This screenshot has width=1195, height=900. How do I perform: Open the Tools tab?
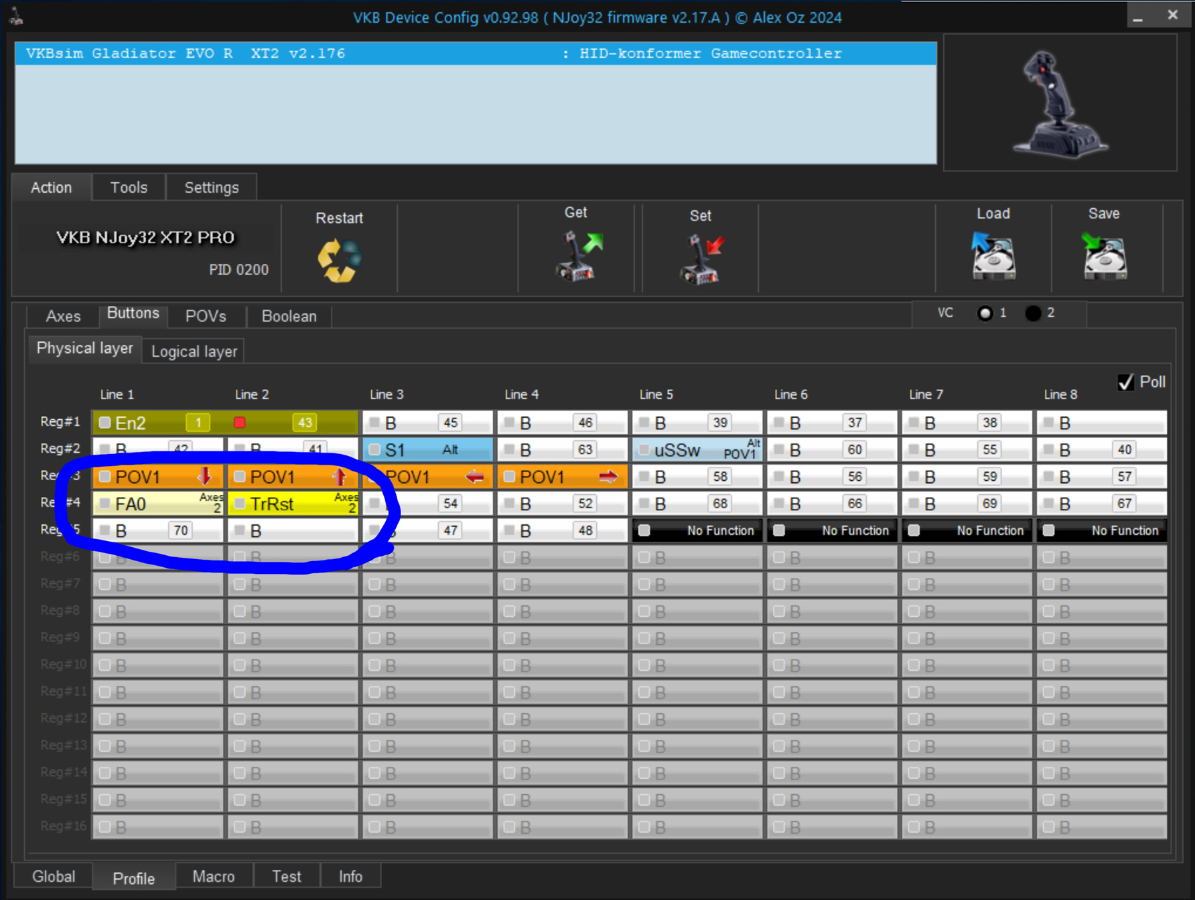coord(129,187)
